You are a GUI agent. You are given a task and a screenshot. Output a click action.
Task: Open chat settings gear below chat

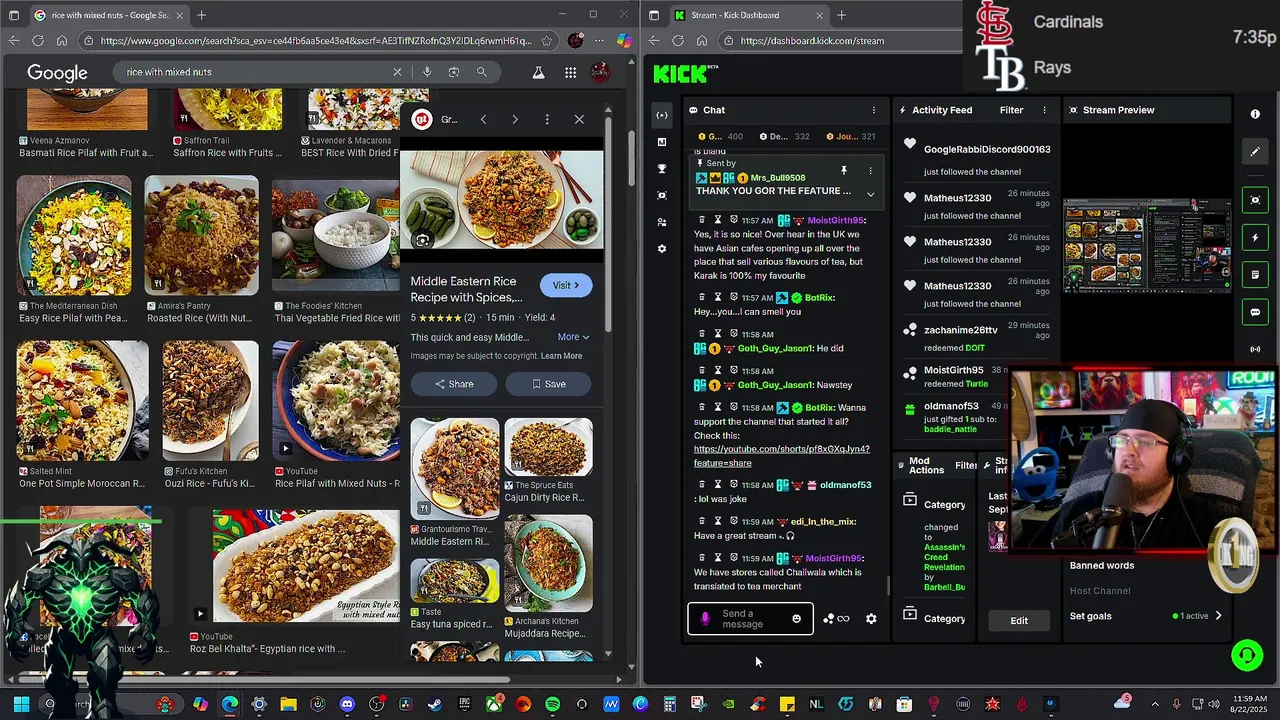871,619
